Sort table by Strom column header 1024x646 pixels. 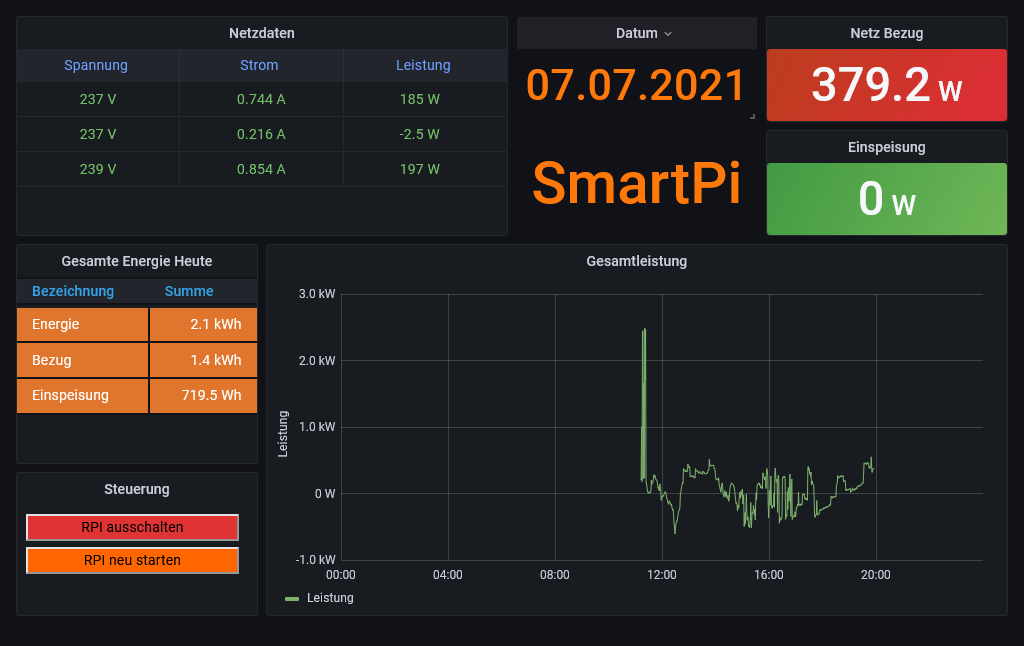(260, 65)
